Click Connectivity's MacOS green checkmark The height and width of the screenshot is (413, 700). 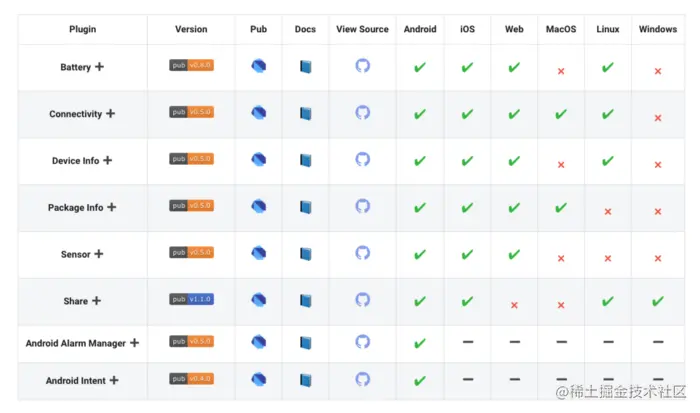click(x=561, y=114)
